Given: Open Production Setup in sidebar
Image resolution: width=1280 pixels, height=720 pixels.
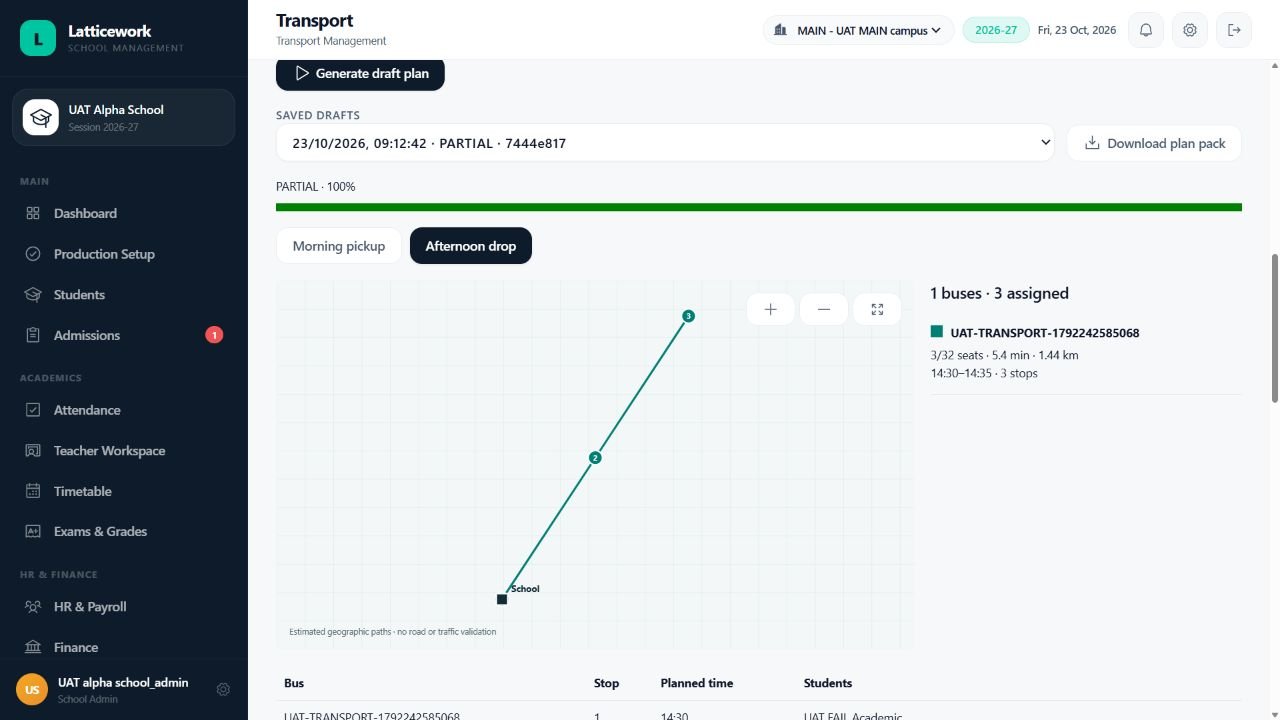Looking at the screenshot, I should coord(124,254).
